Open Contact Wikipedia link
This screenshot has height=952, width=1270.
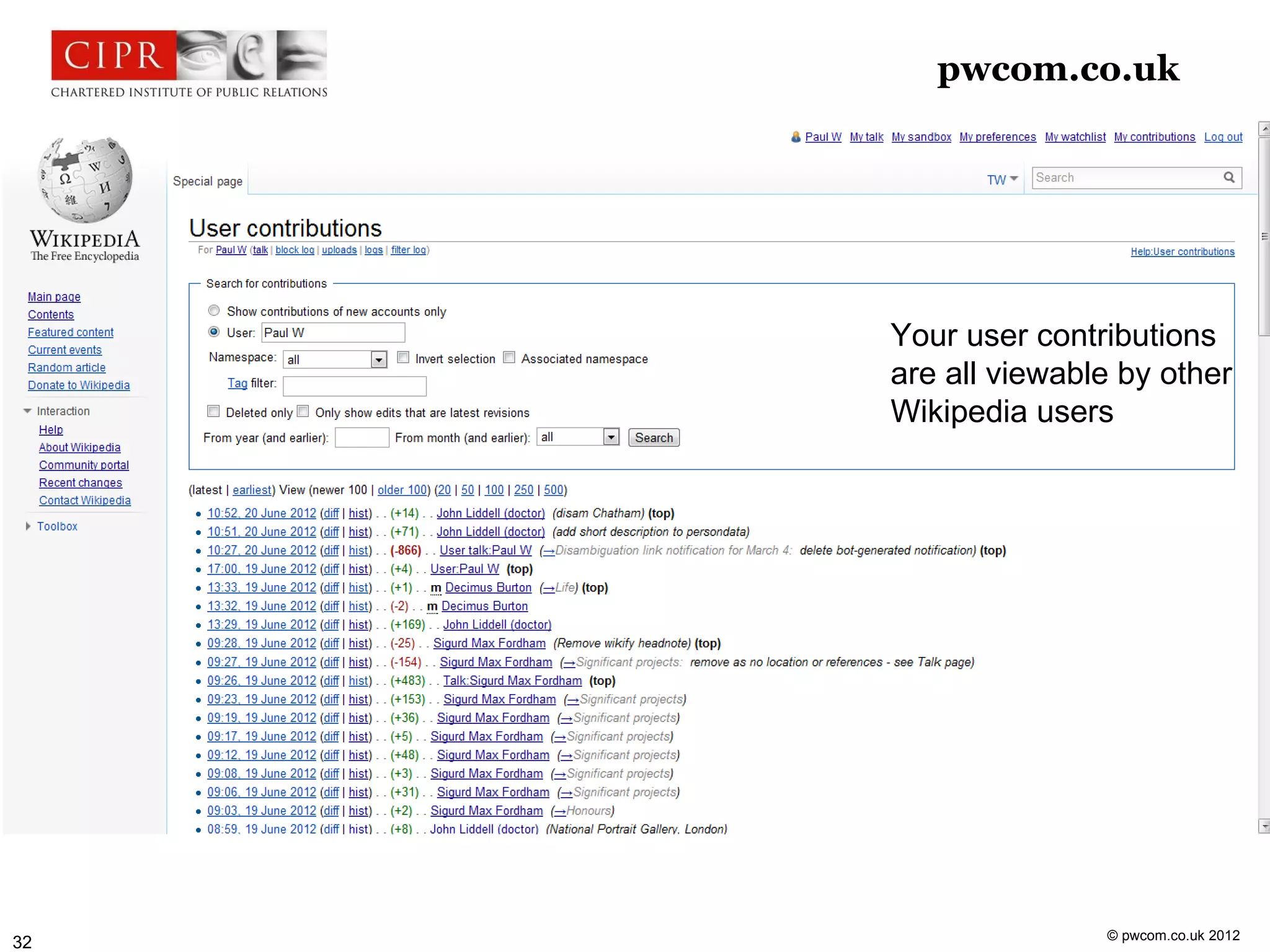pyautogui.click(x=85, y=500)
